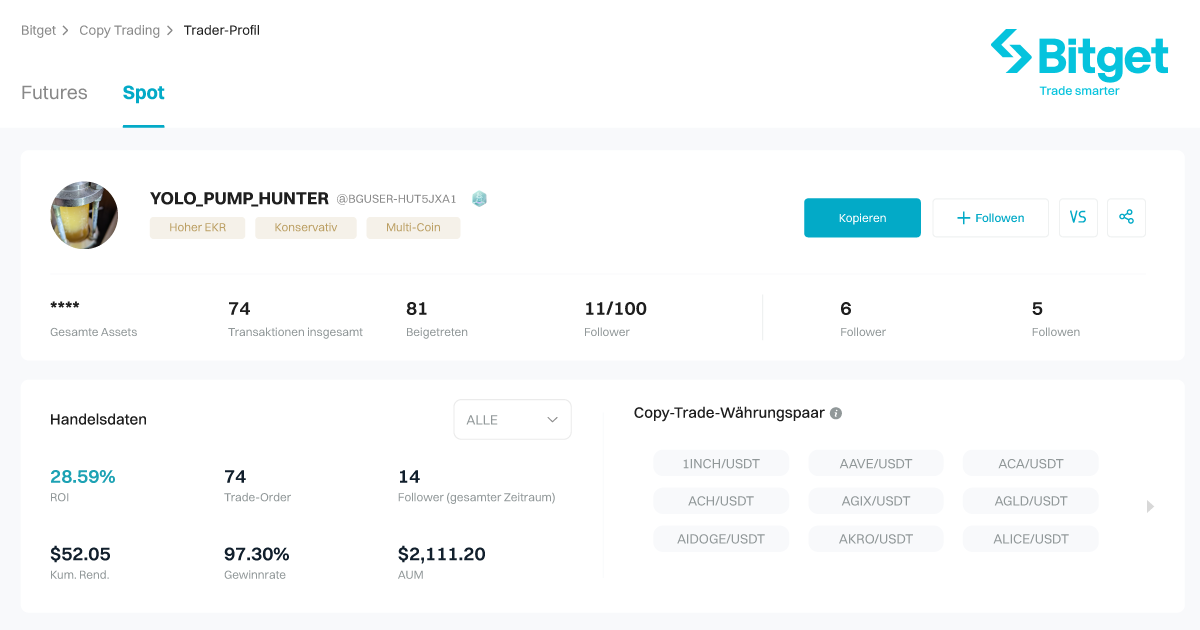Open Copy Trading breadcrumb link

[x=119, y=30]
